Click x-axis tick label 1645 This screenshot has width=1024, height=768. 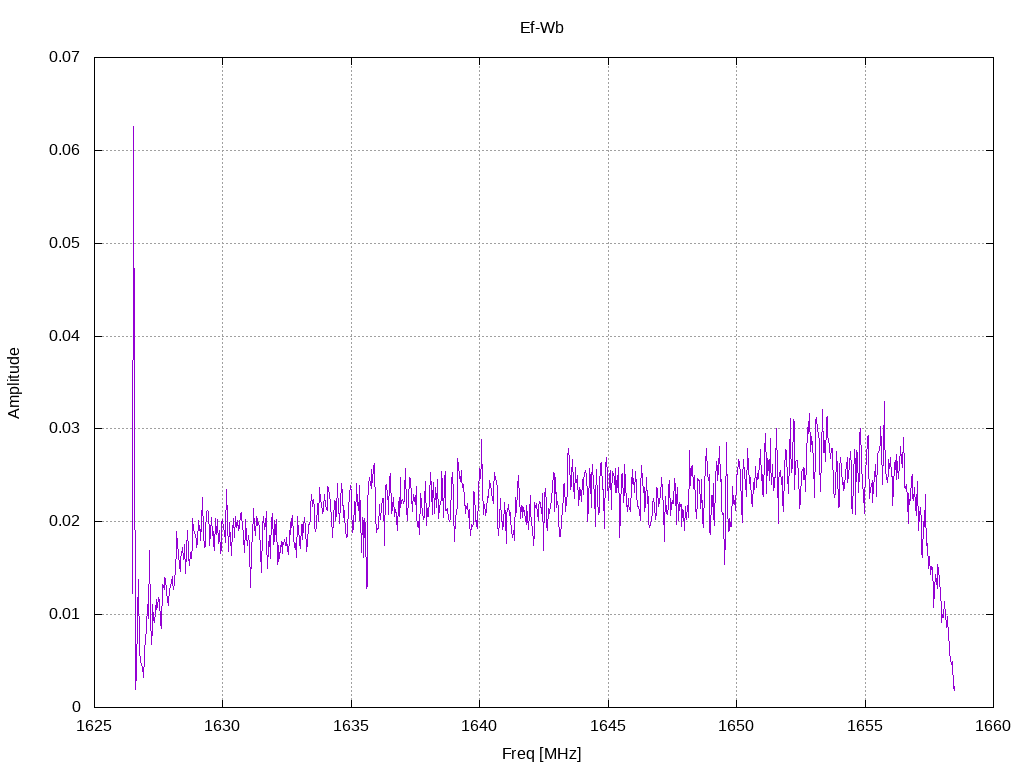(x=608, y=726)
